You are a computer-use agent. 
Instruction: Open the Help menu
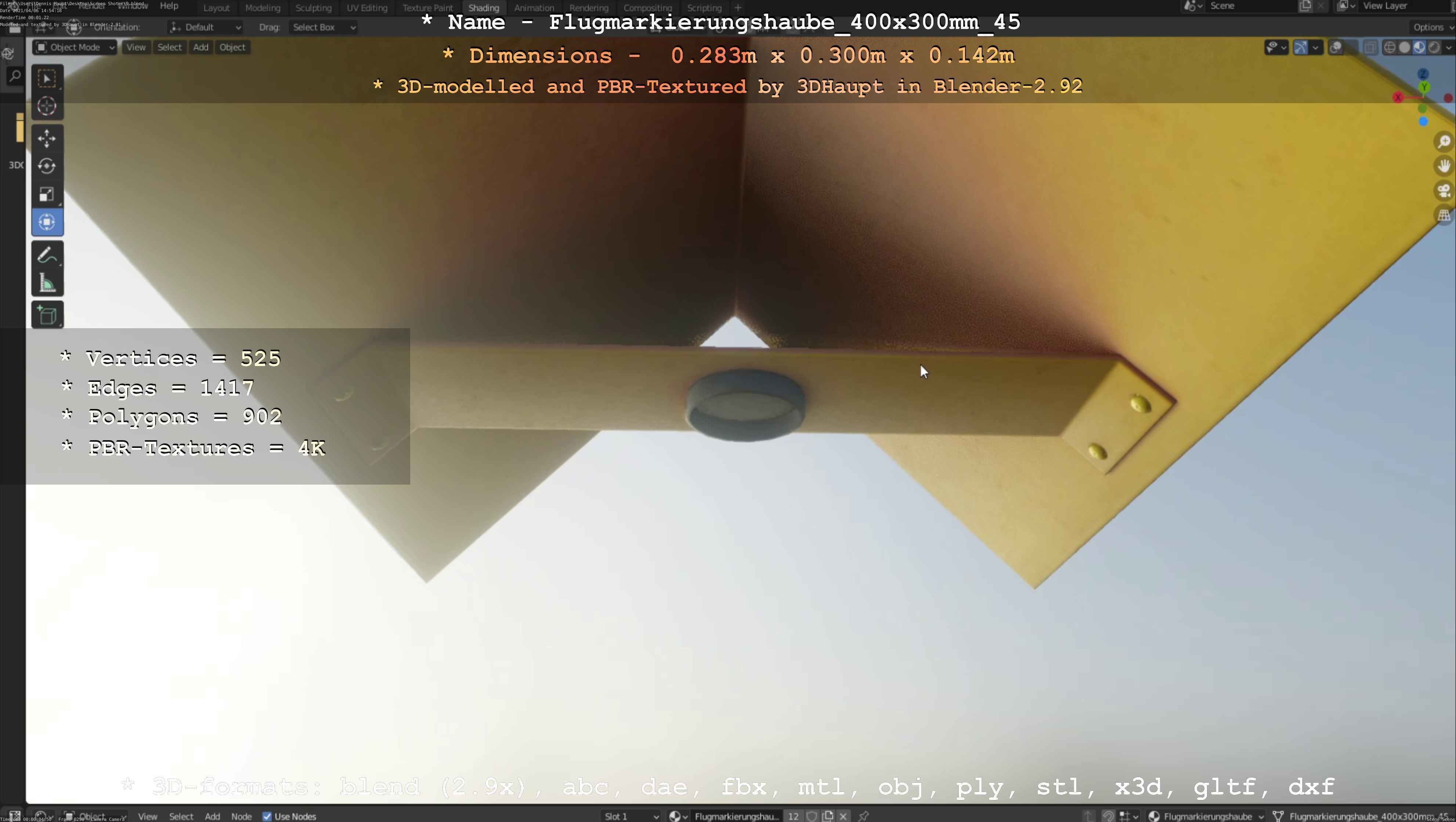coord(169,6)
